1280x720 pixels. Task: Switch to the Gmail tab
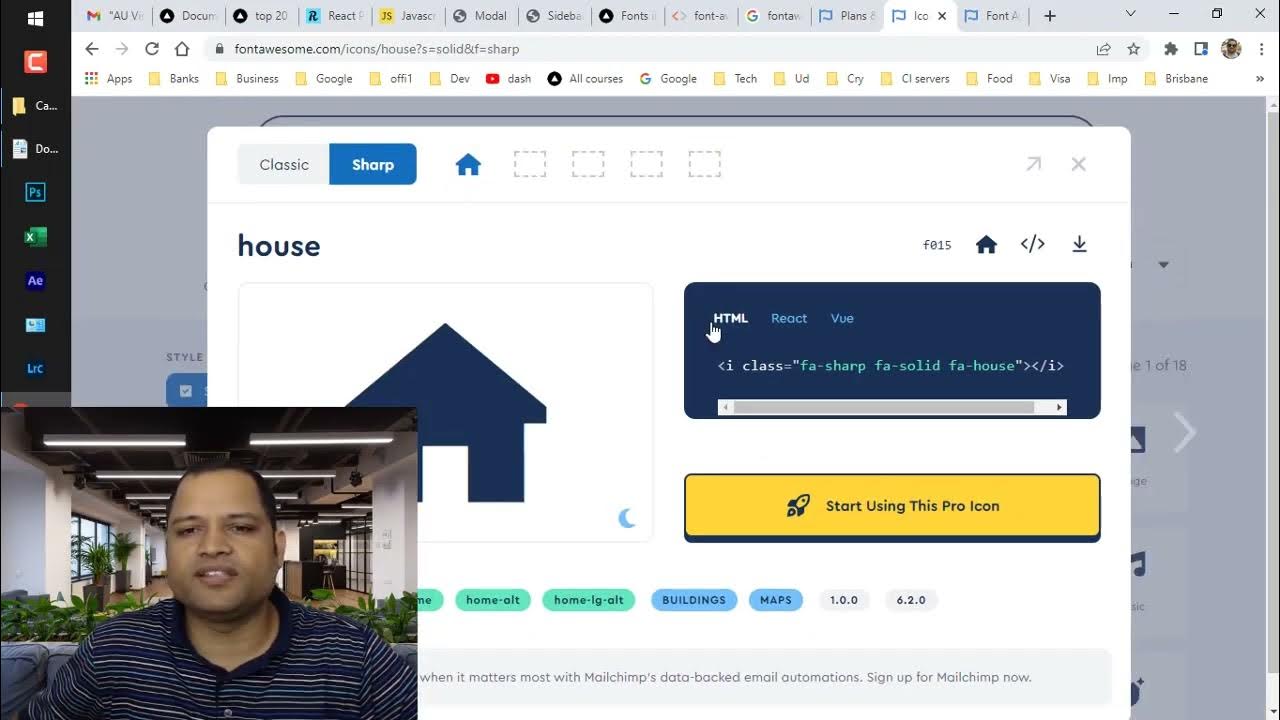tap(115, 15)
